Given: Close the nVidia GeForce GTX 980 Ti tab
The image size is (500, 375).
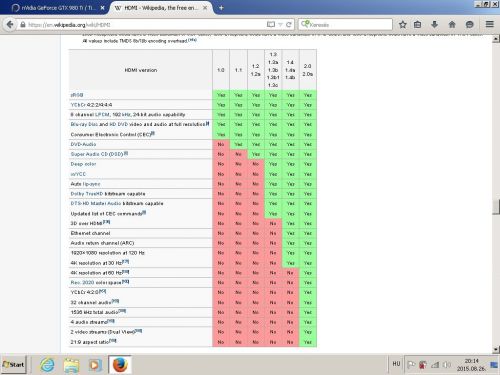Looking at the screenshot, I should [x=102, y=8].
